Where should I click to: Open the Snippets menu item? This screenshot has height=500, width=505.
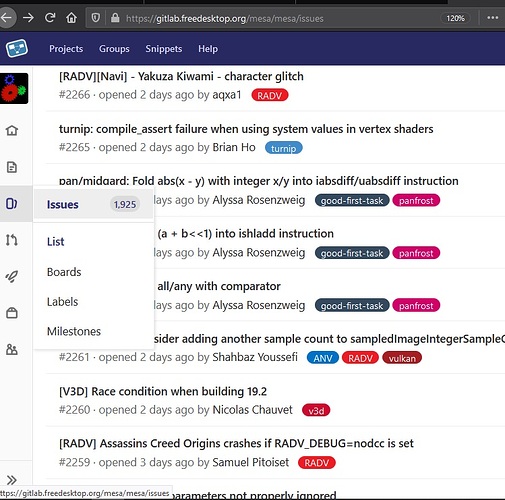[164, 49]
